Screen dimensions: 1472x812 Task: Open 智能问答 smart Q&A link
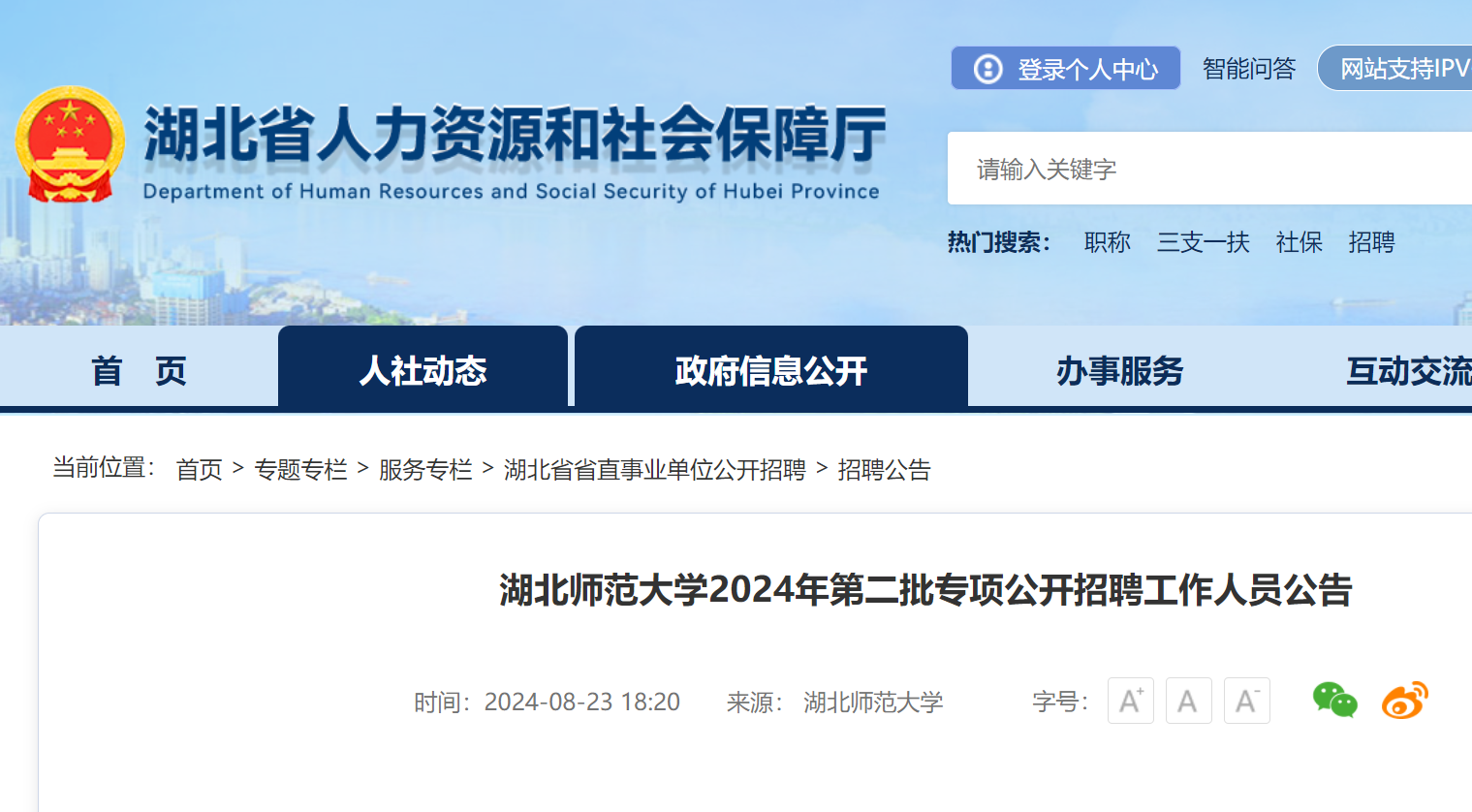coord(1249,68)
